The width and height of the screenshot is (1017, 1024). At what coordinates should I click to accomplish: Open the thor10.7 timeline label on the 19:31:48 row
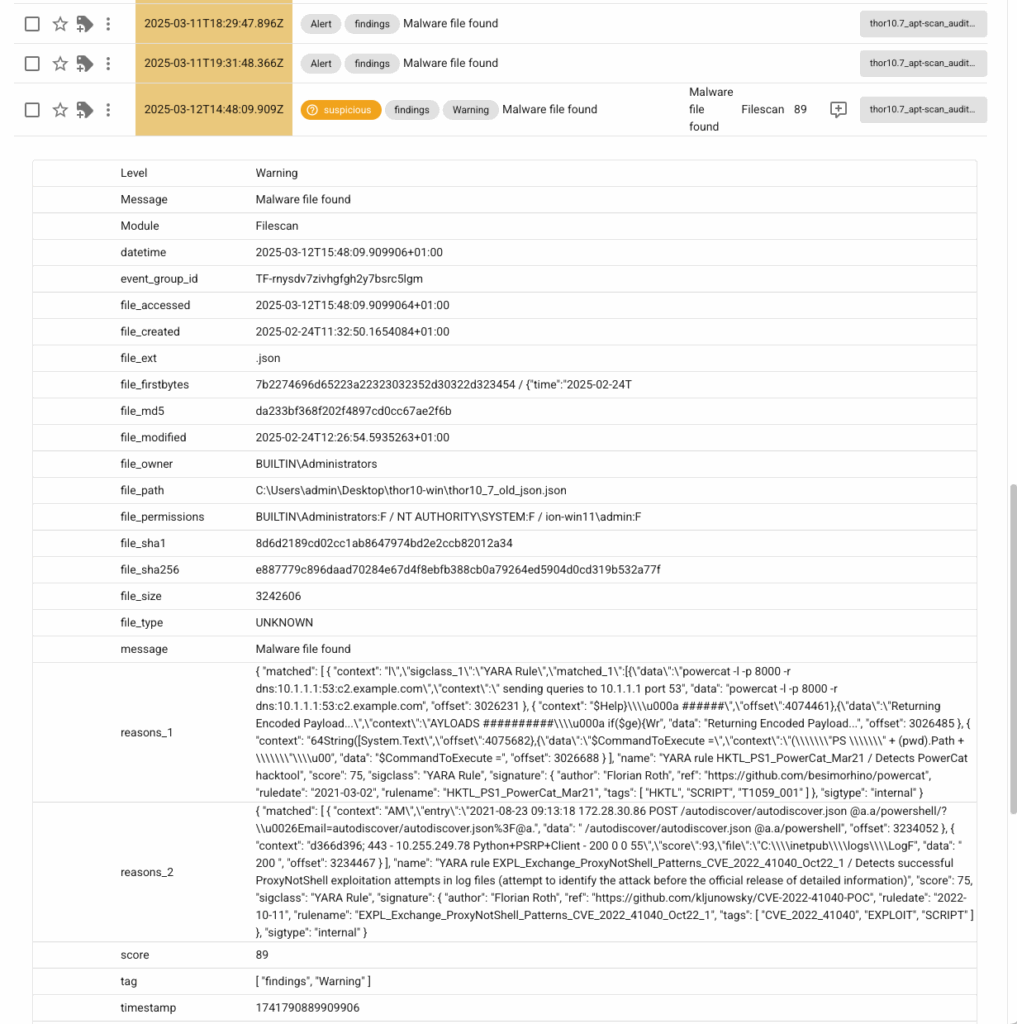coord(923,63)
